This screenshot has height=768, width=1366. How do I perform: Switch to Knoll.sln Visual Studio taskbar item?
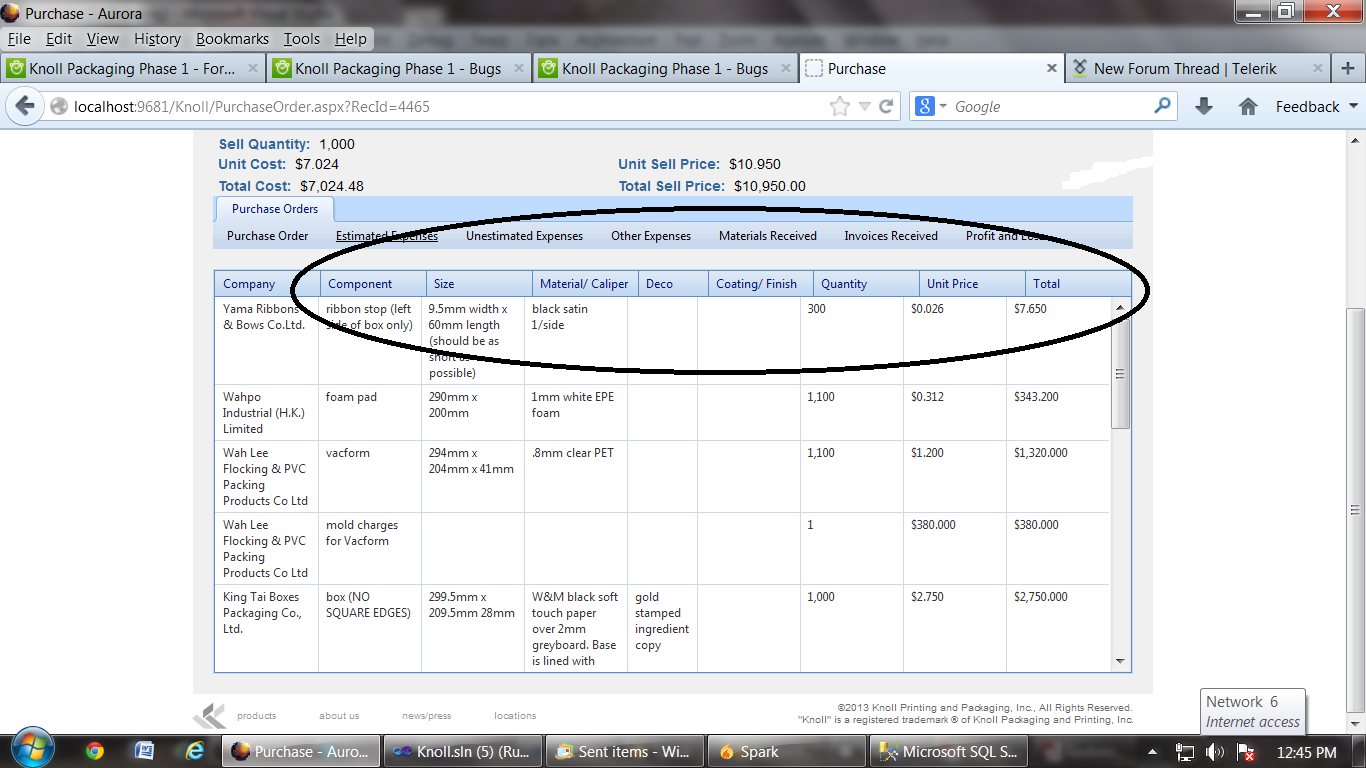(462, 751)
